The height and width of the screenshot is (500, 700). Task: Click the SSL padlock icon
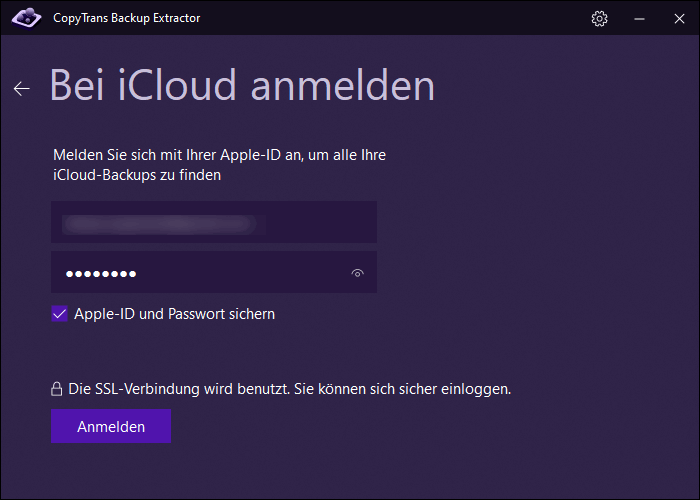(57, 389)
